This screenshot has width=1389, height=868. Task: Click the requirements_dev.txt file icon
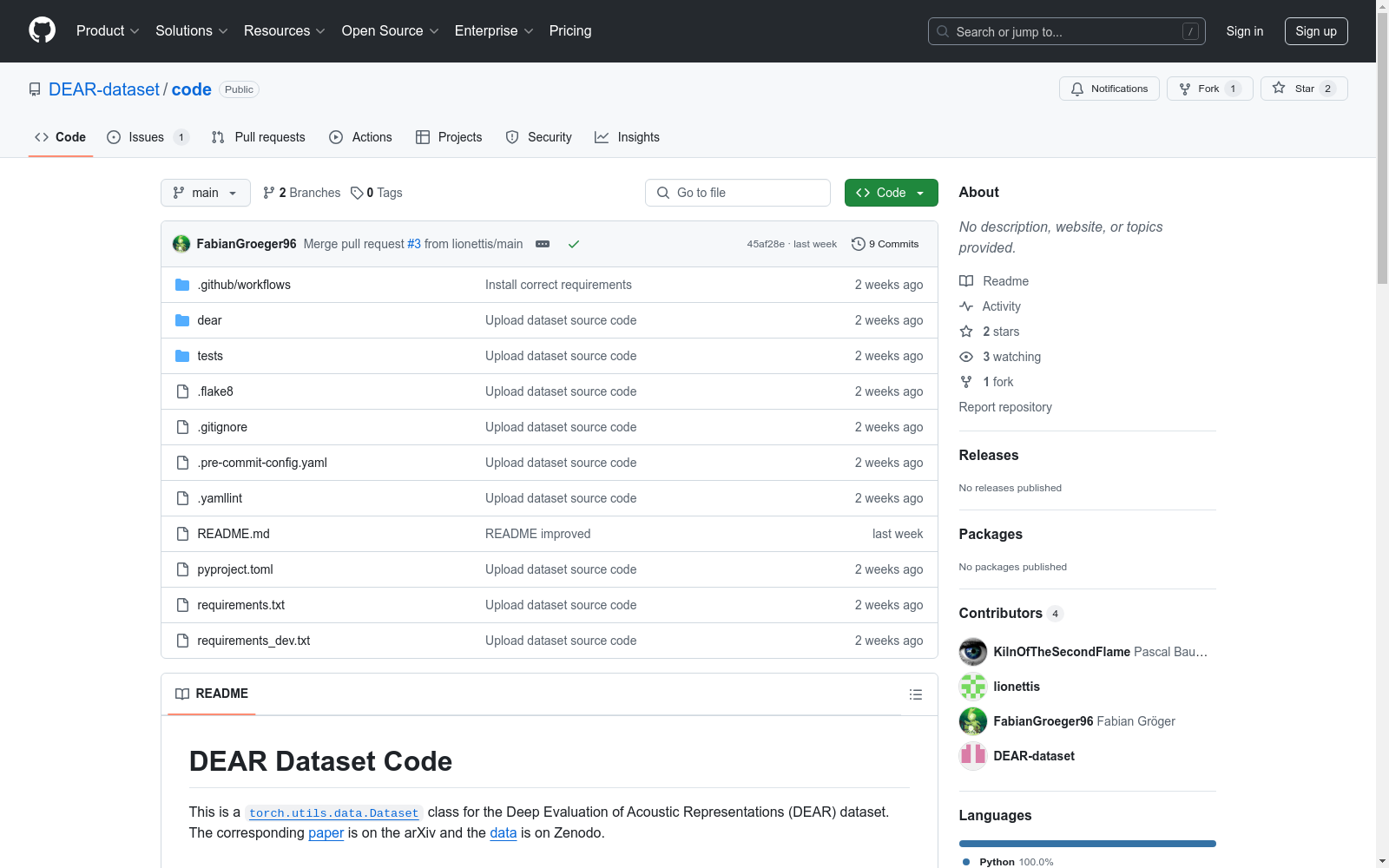click(x=182, y=641)
